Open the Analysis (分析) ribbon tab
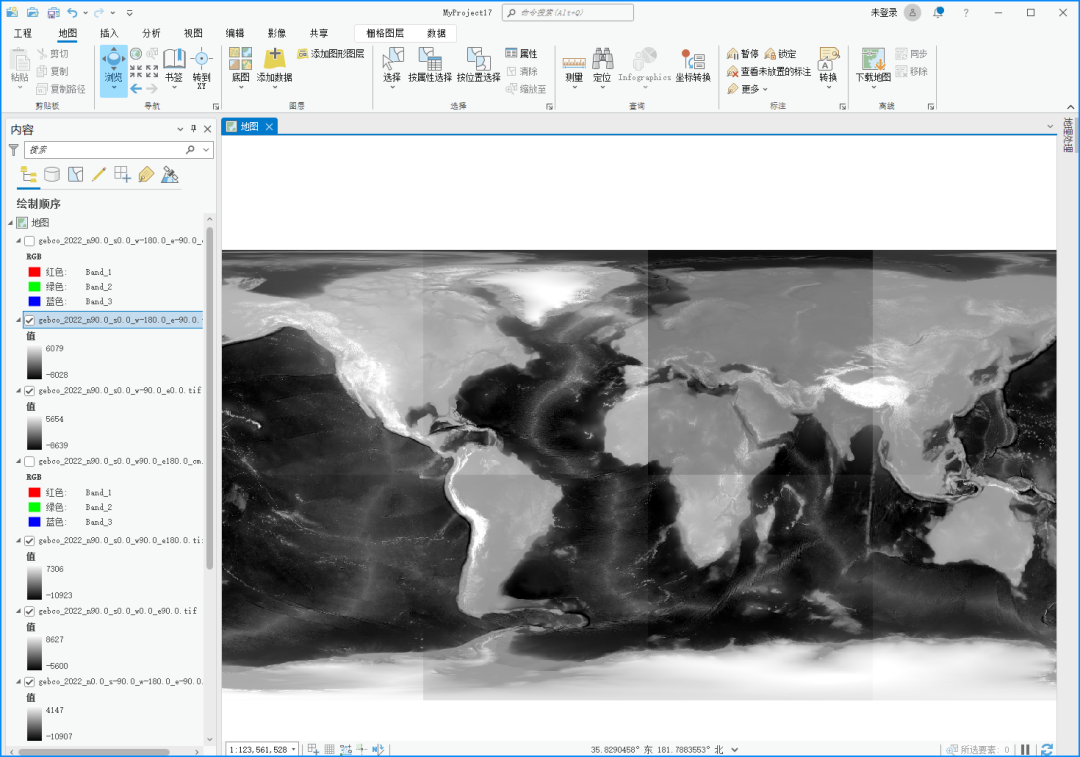Screen dimensions: 1080x757 pos(151,33)
